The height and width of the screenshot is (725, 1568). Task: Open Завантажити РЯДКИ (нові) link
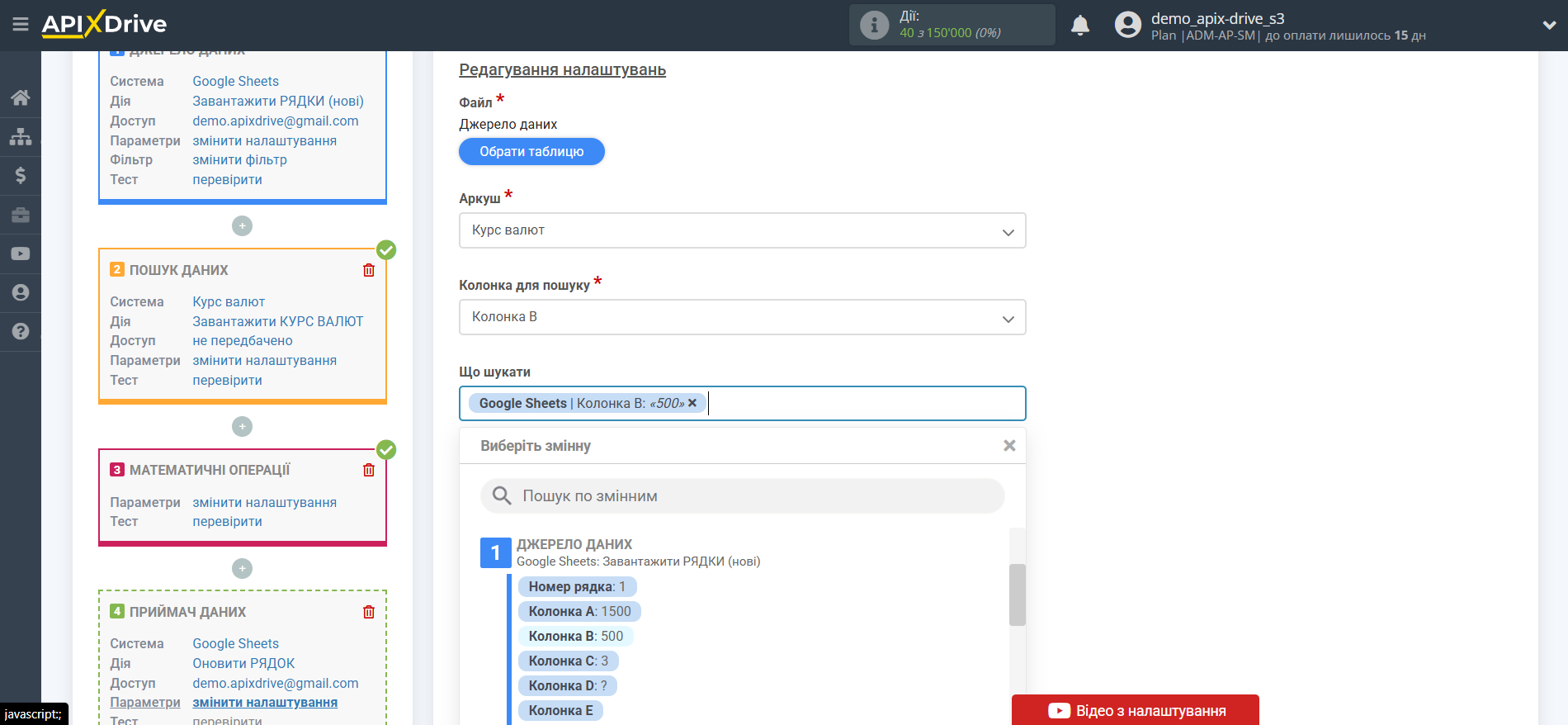[x=278, y=101]
